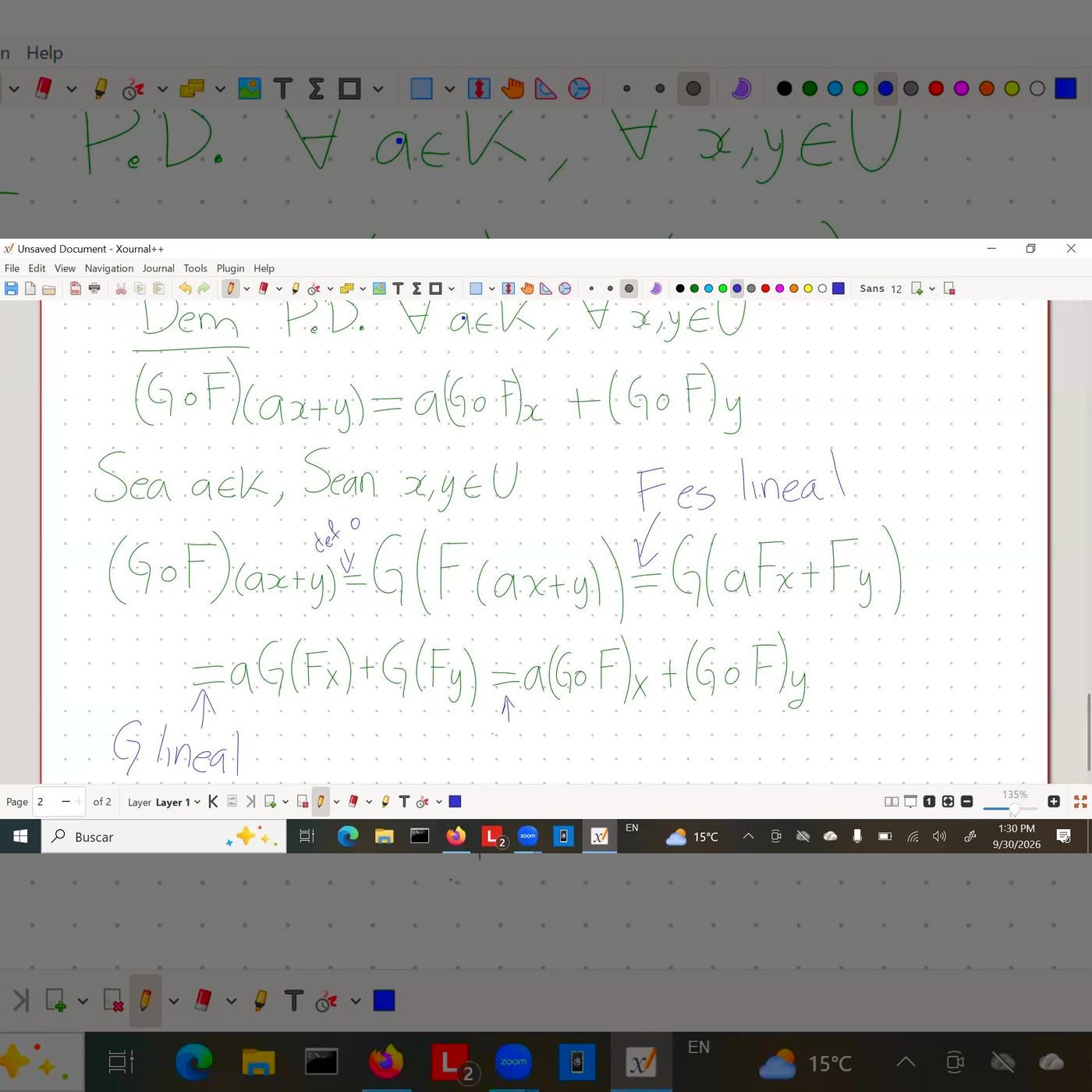Select the PDF text selection tool
Screen dimensions: 1092x1092
347,289
